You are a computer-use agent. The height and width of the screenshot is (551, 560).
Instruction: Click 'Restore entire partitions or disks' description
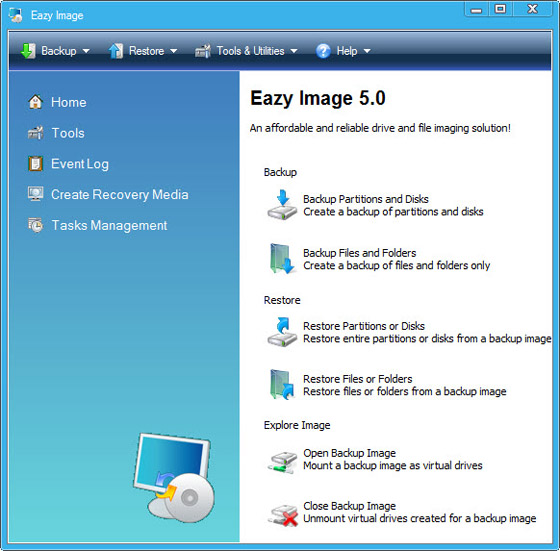pos(427,339)
